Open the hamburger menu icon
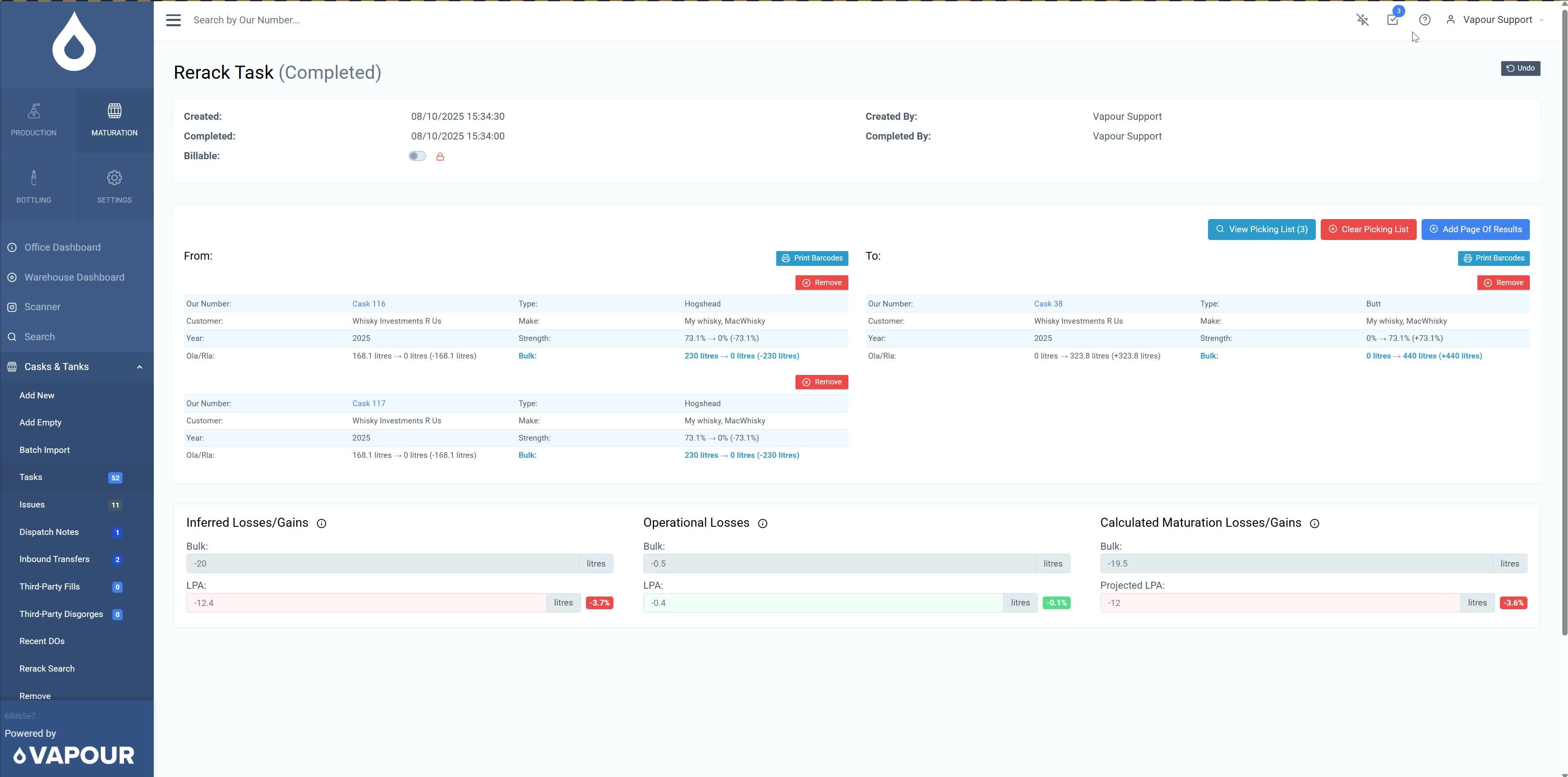Viewport: 1568px width, 777px height. pyautogui.click(x=173, y=20)
